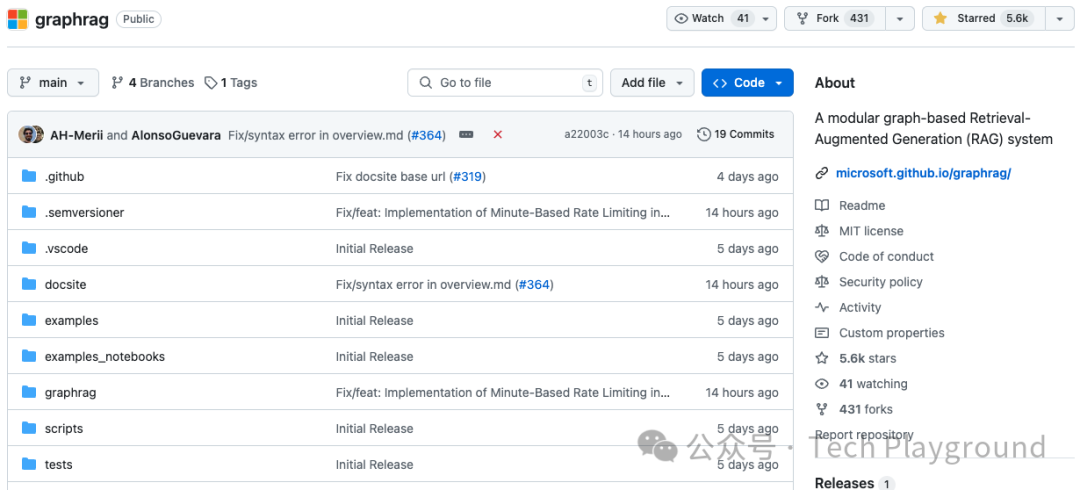
Task: Open the Activity link
Action: (x=860, y=307)
